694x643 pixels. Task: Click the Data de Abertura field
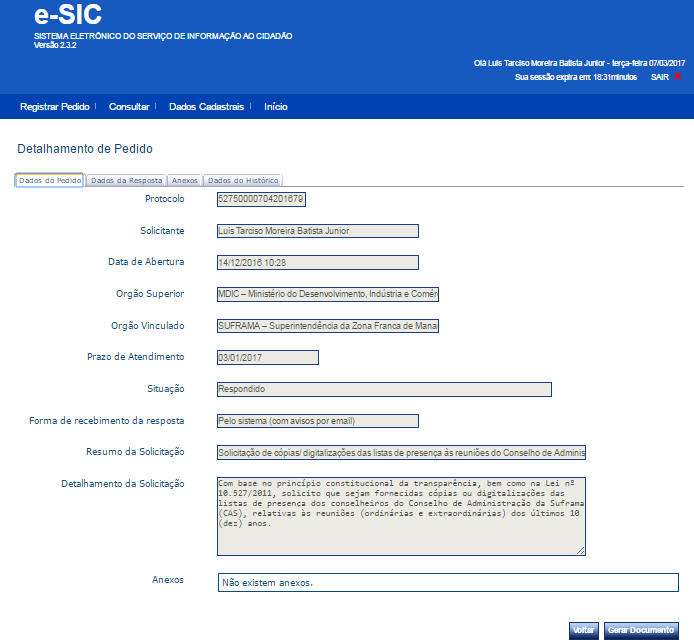(318, 262)
